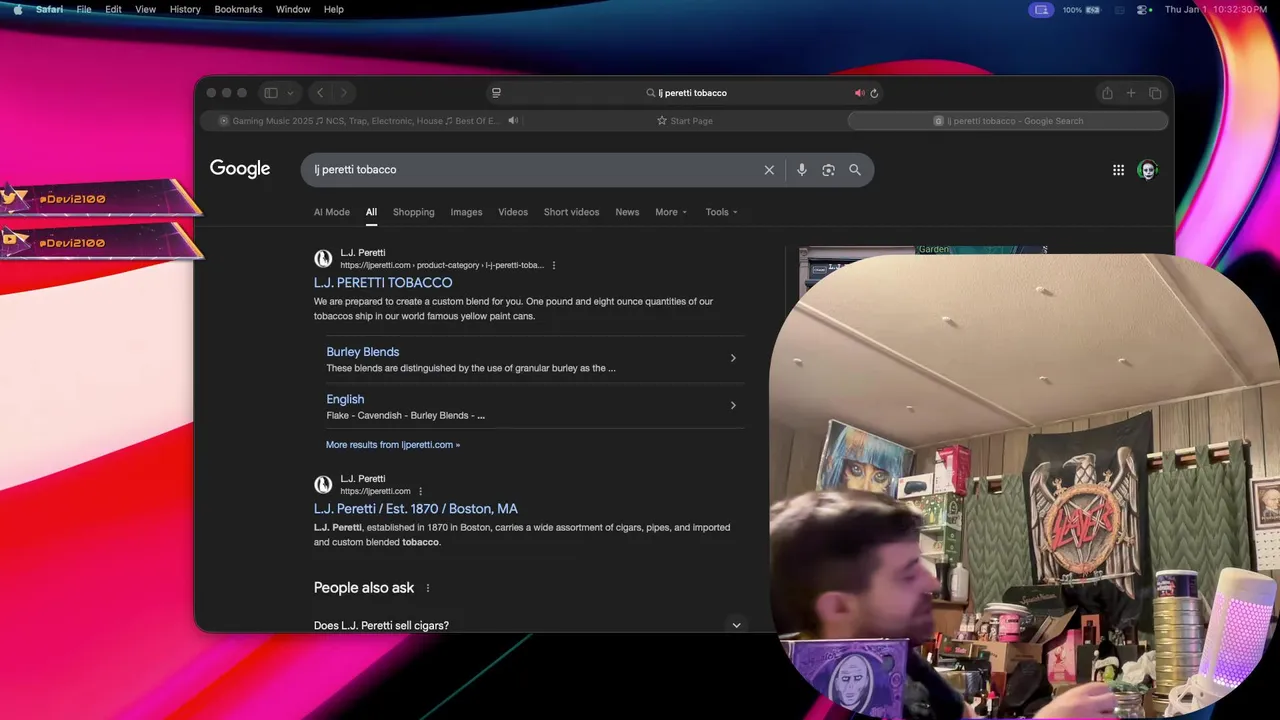
Task: Open the More filters dropdown
Action: pos(671,212)
